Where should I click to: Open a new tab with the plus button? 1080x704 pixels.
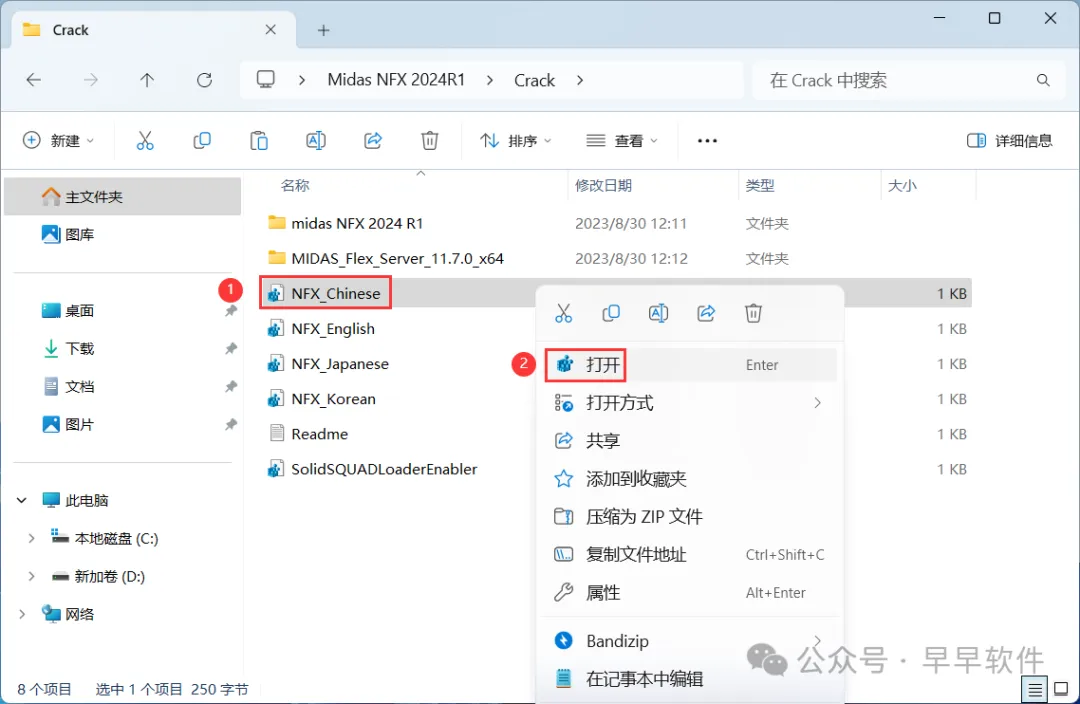(x=324, y=30)
